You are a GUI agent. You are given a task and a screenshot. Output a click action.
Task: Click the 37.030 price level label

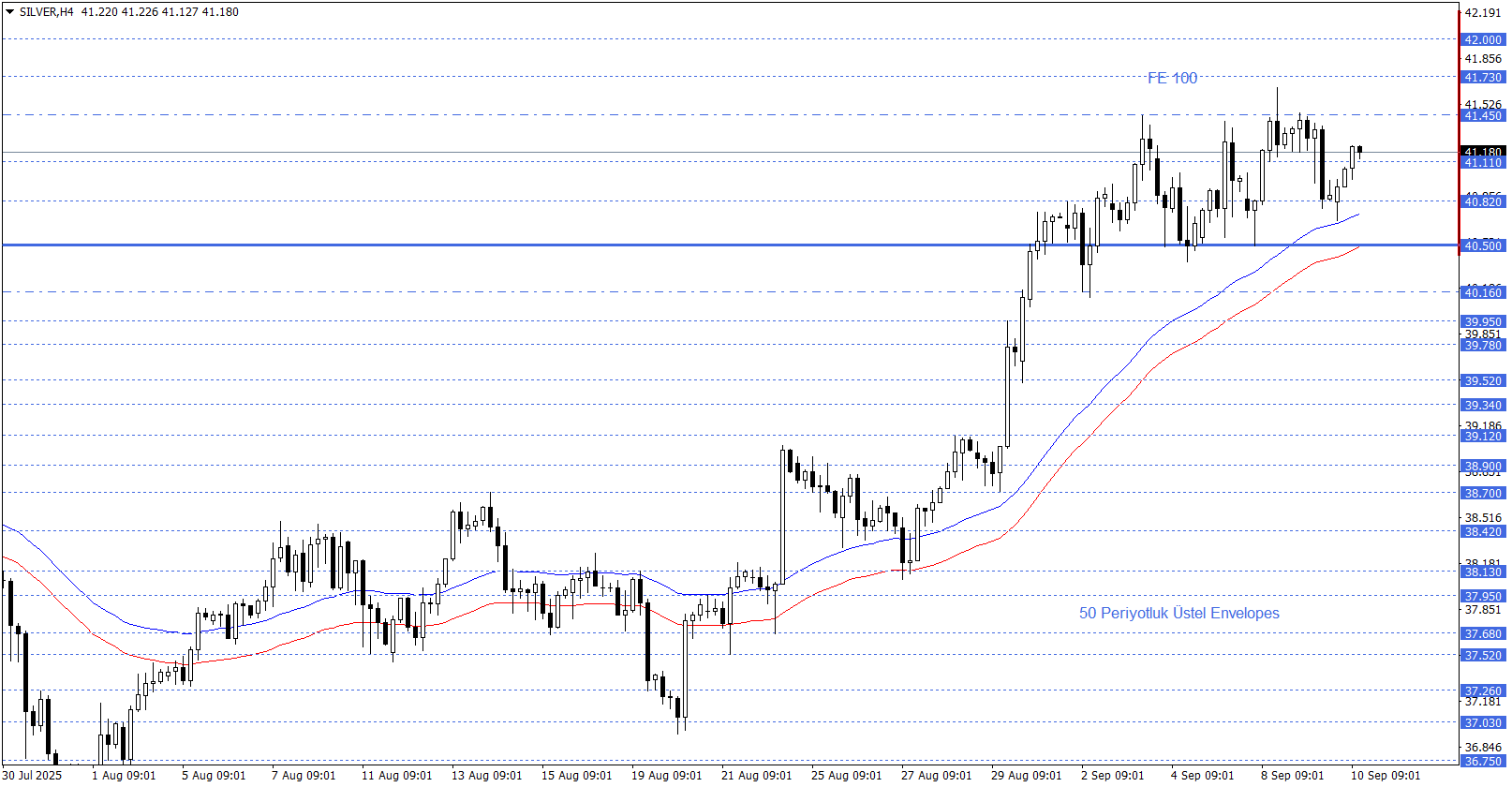[1483, 723]
